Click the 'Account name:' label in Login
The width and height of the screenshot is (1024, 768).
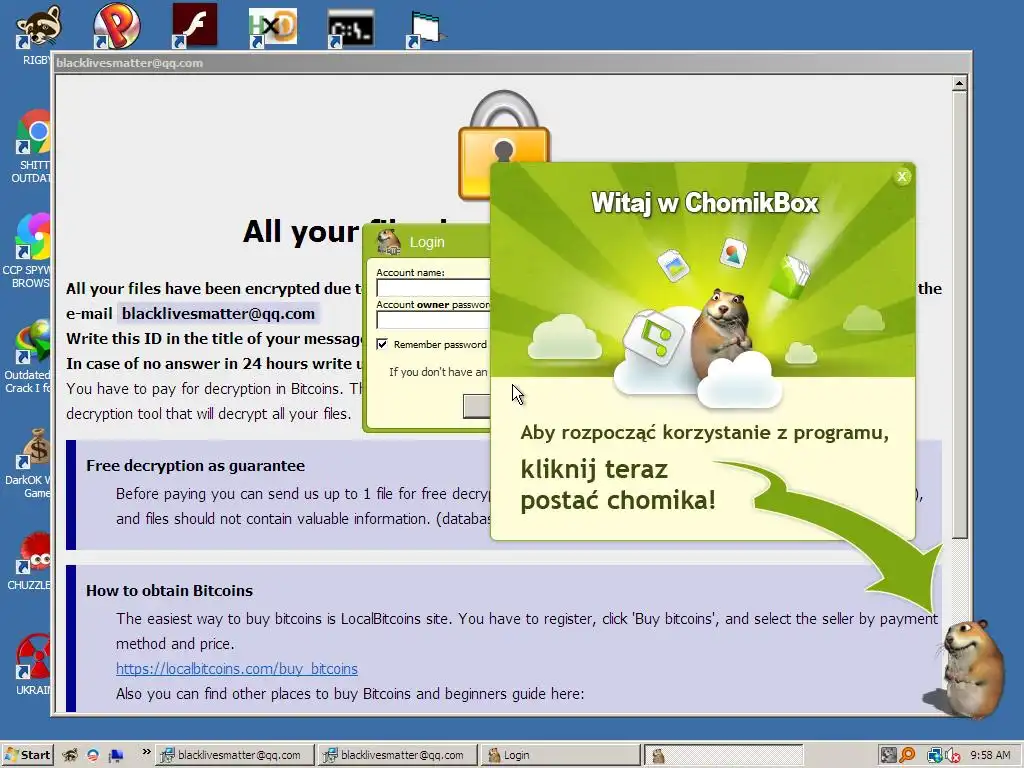(410, 272)
